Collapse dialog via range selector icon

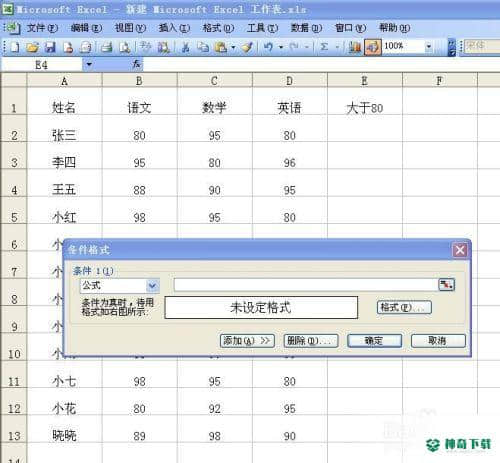[x=446, y=285]
